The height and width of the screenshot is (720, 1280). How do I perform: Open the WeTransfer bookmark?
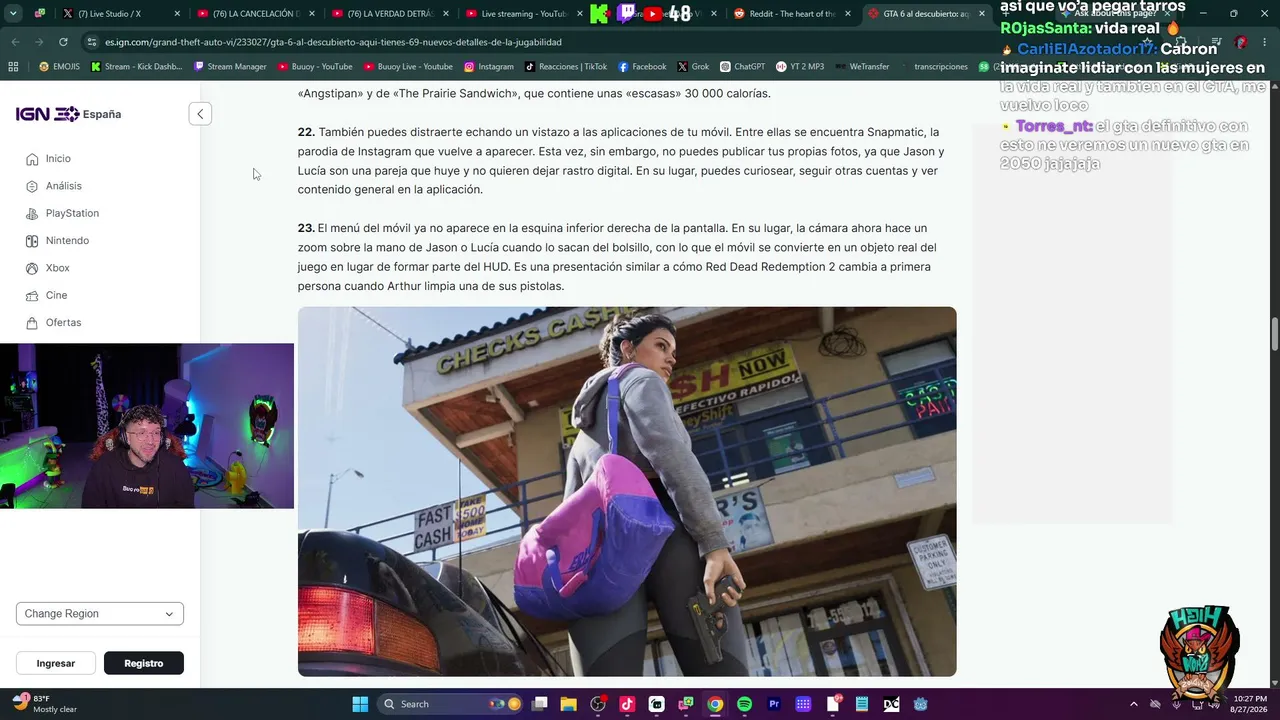861,67
